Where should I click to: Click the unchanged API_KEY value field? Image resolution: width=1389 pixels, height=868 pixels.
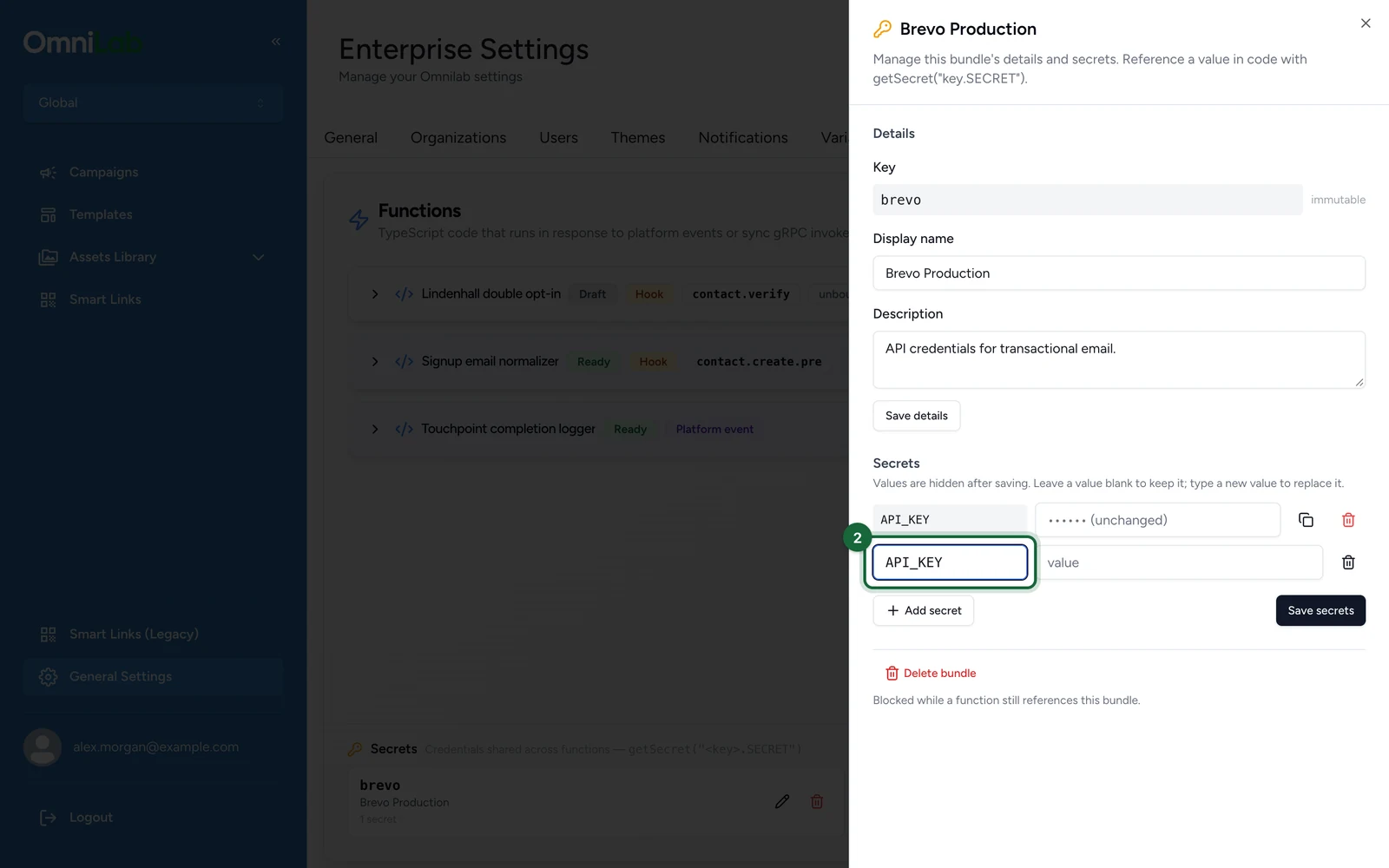pyautogui.click(x=1157, y=520)
